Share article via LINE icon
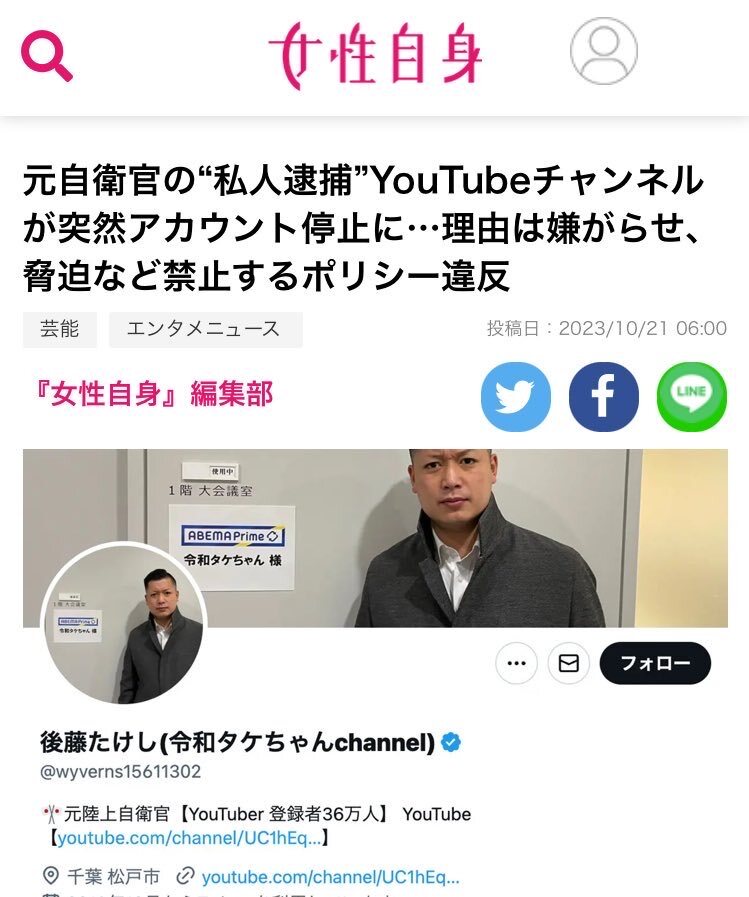This screenshot has width=749, height=897. (692, 396)
